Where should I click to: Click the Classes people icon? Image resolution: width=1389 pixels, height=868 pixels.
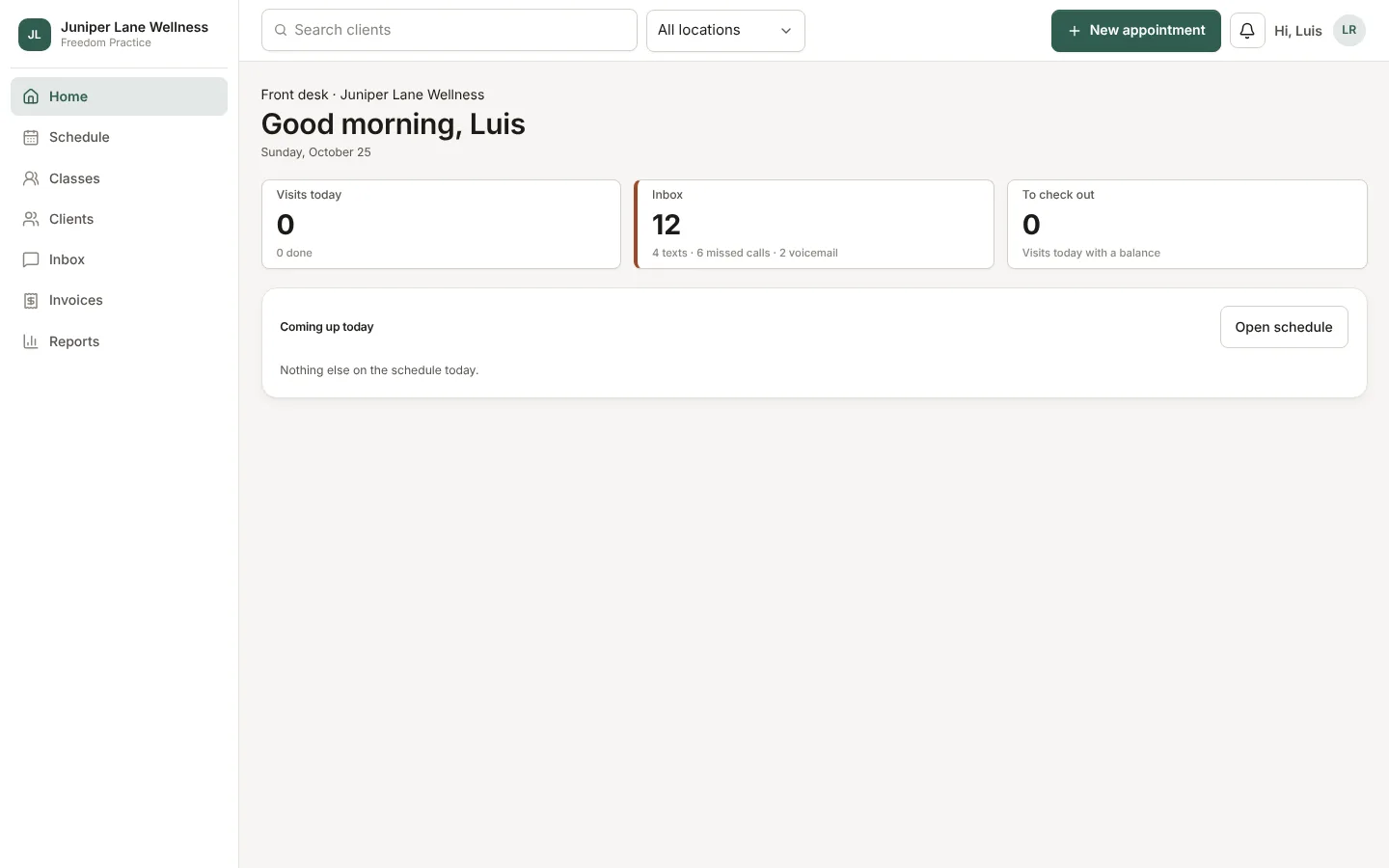[x=31, y=178]
